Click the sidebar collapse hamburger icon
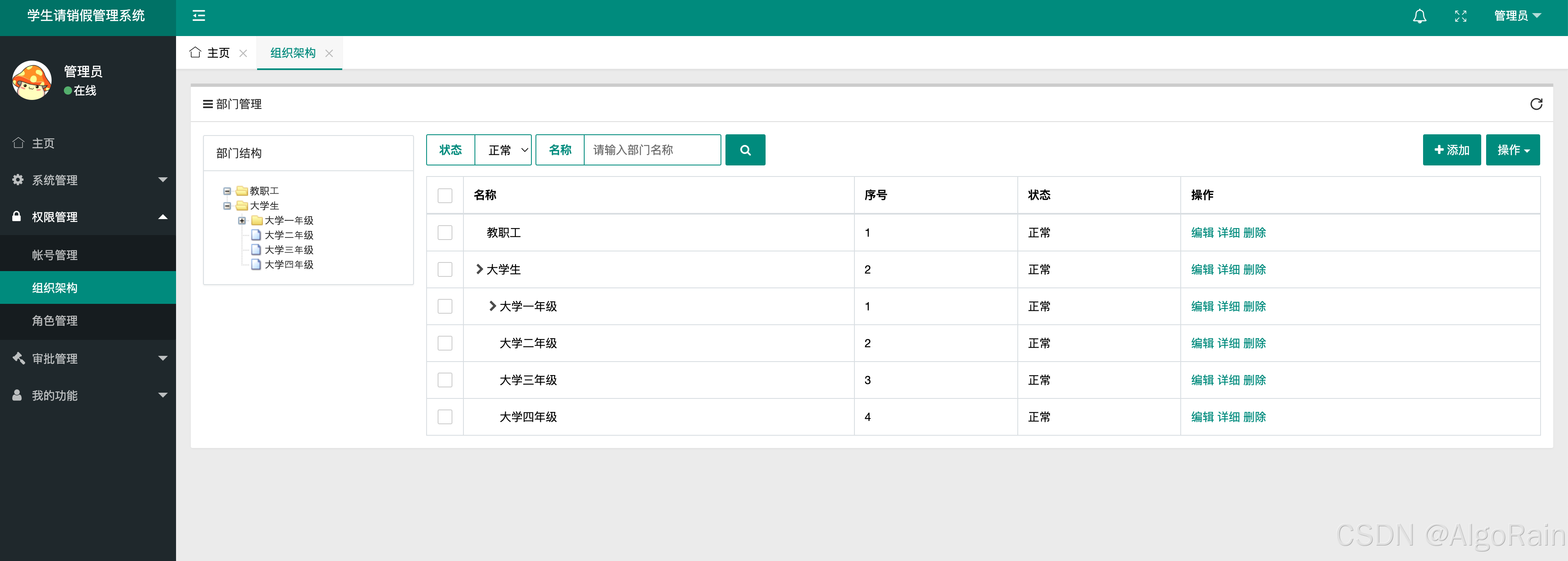This screenshot has height=561, width=1568. point(199,16)
